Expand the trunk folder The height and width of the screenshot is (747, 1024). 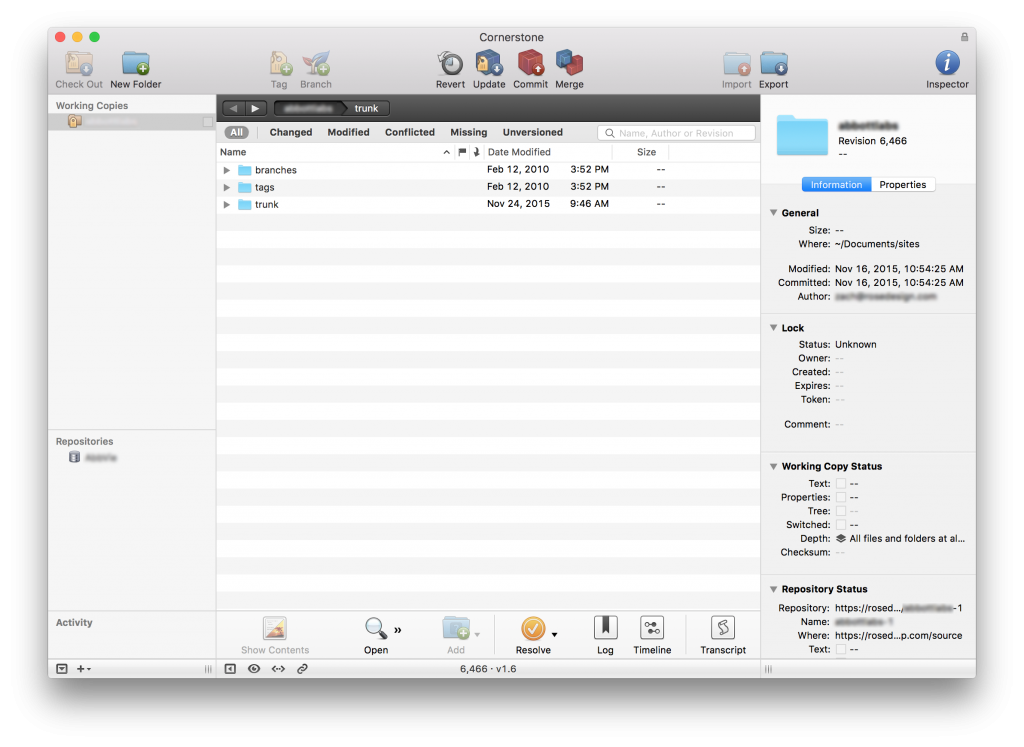(x=227, y=204)
